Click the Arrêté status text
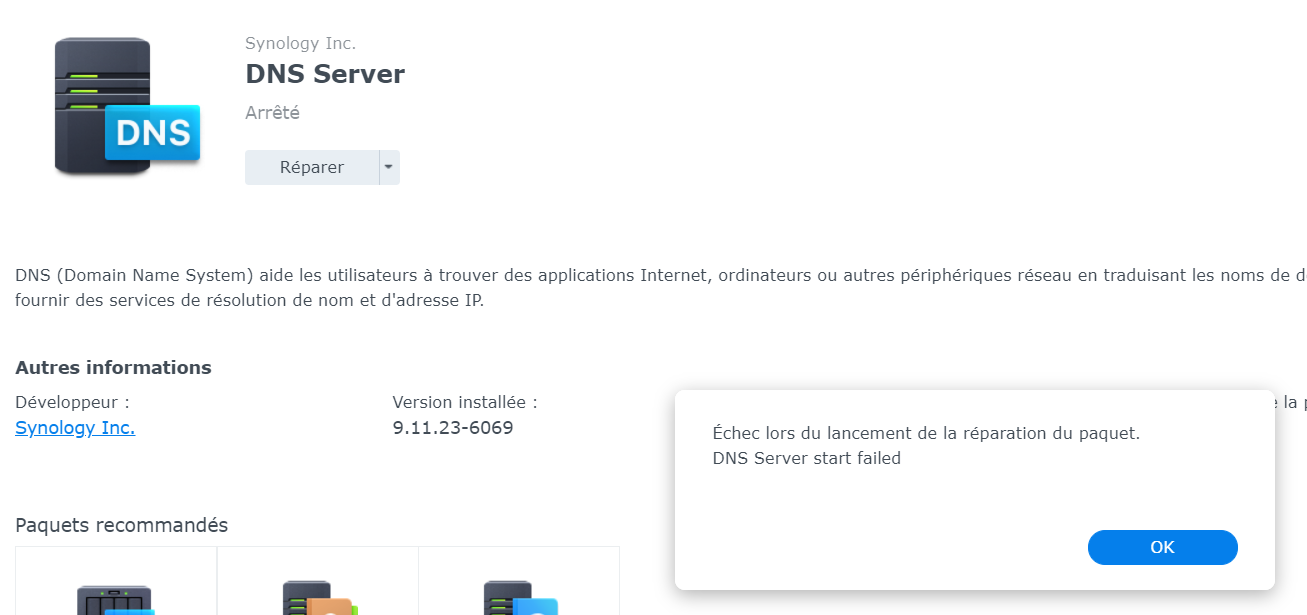 pyautogui.click(x=272, y=113)
